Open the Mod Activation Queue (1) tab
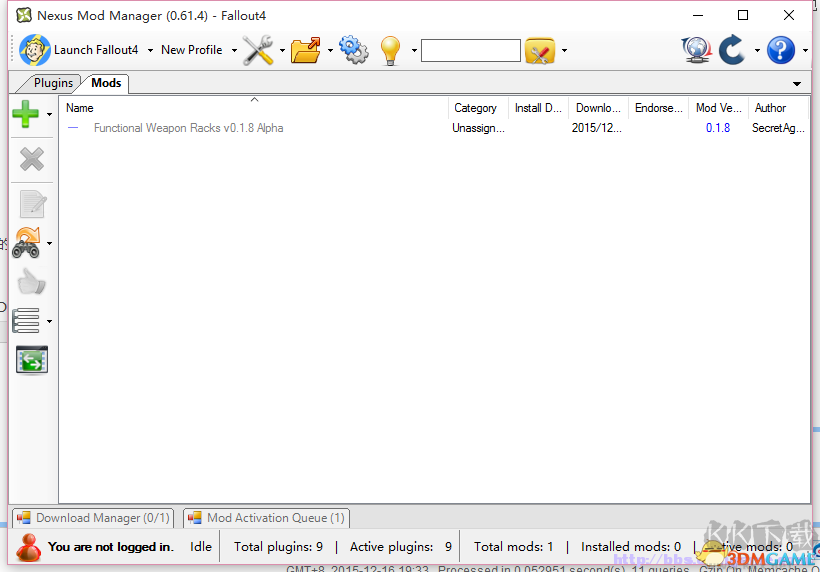Screen dimensions: 820x572 (267, 518)
